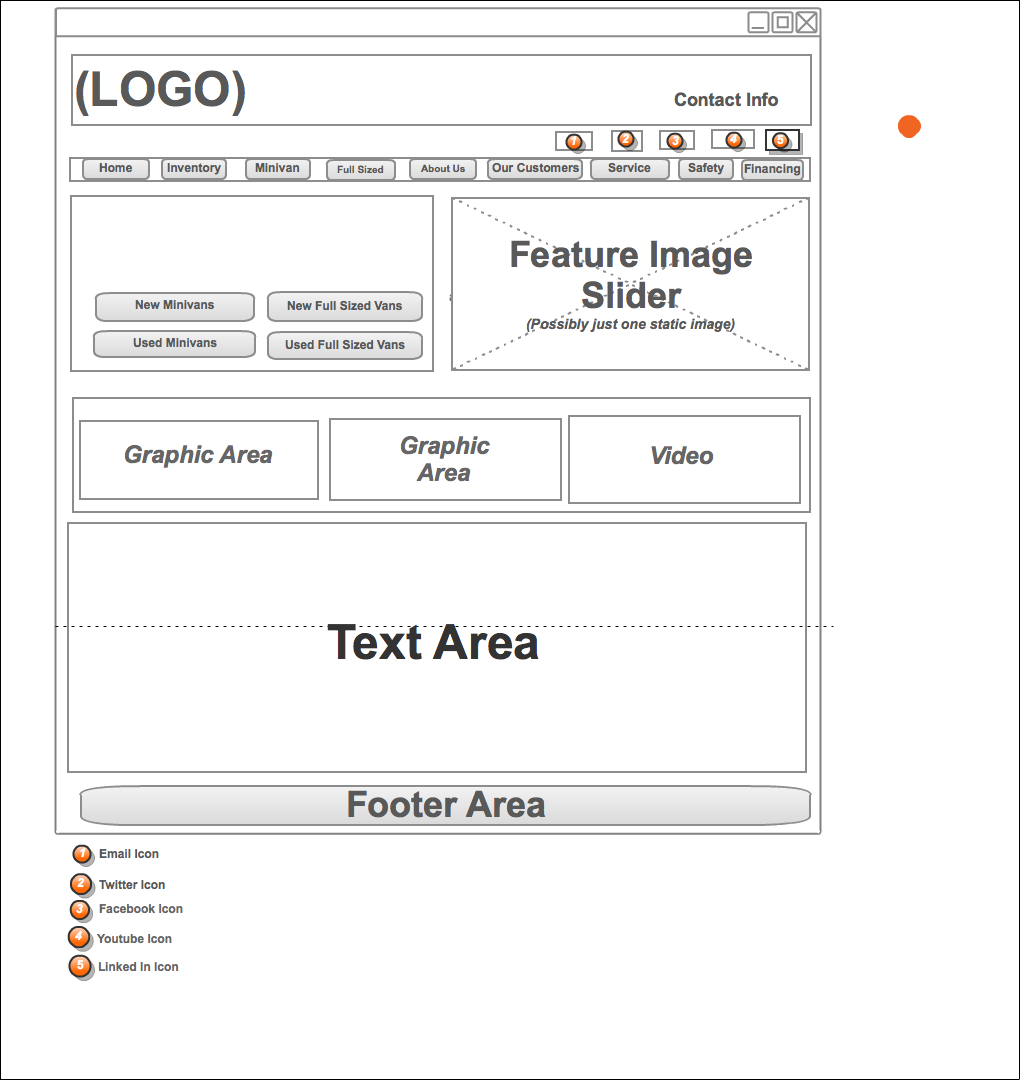Click the Video placeholder box

tap(684, 459)
